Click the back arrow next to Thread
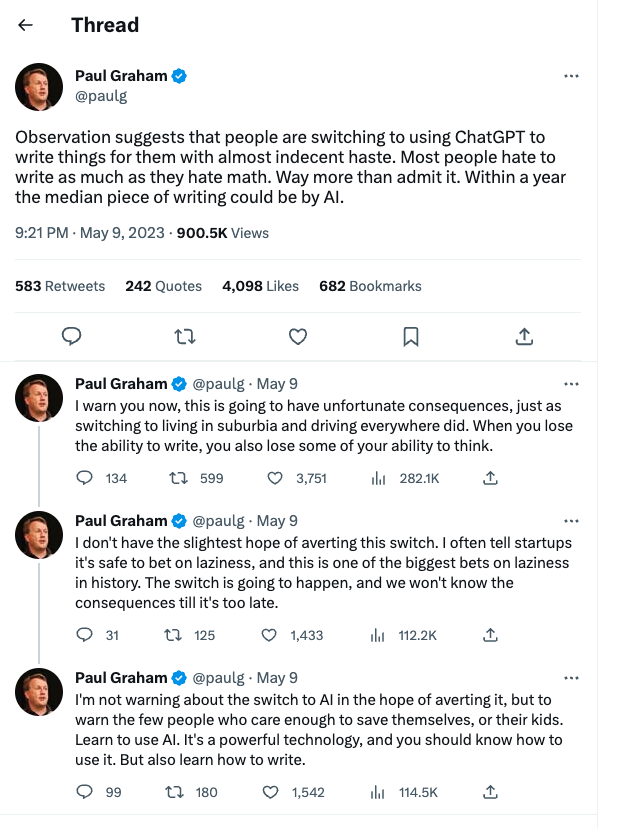The image size is (624, 828). click(26, 25)
